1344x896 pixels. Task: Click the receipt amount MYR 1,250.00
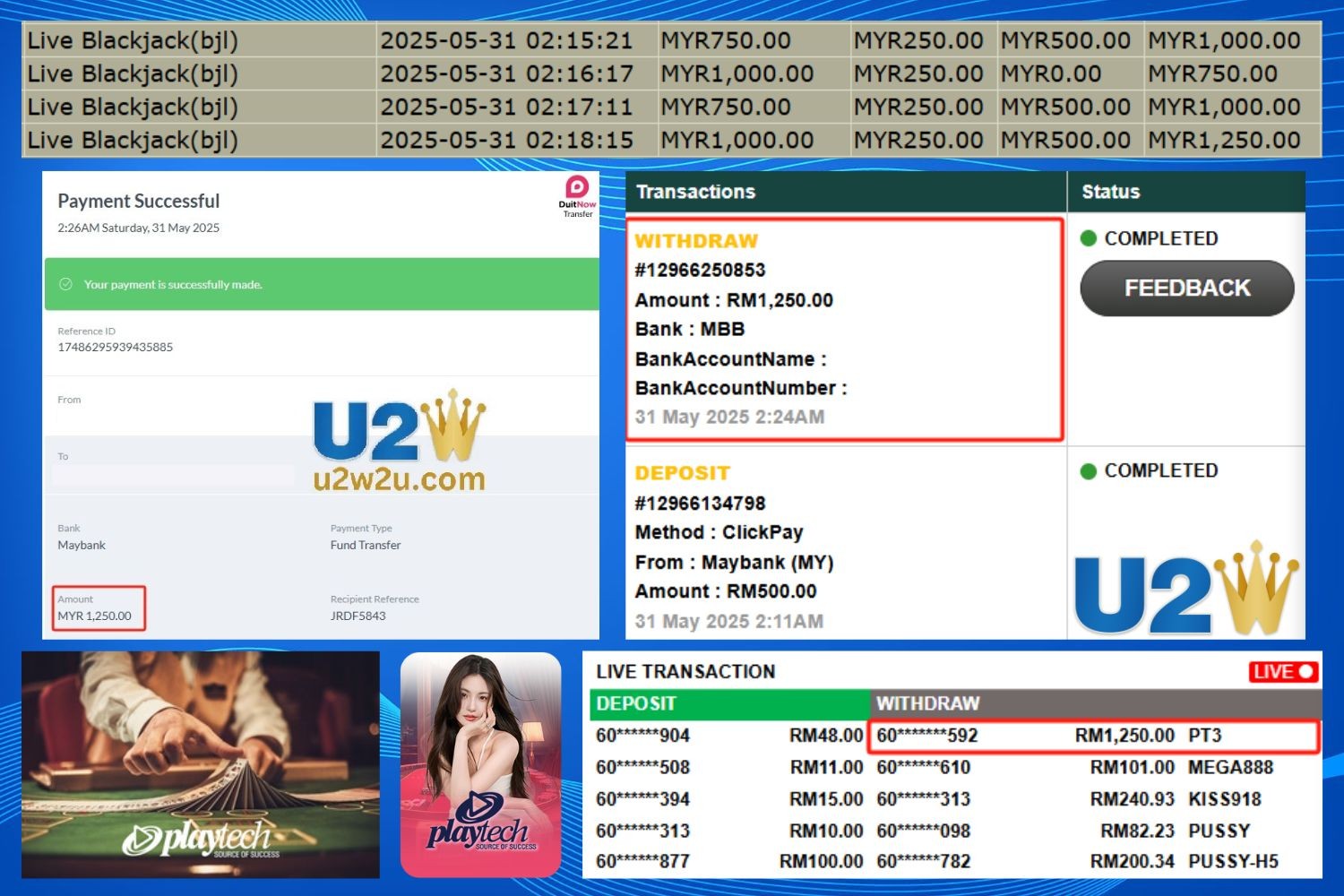(94, 616)
